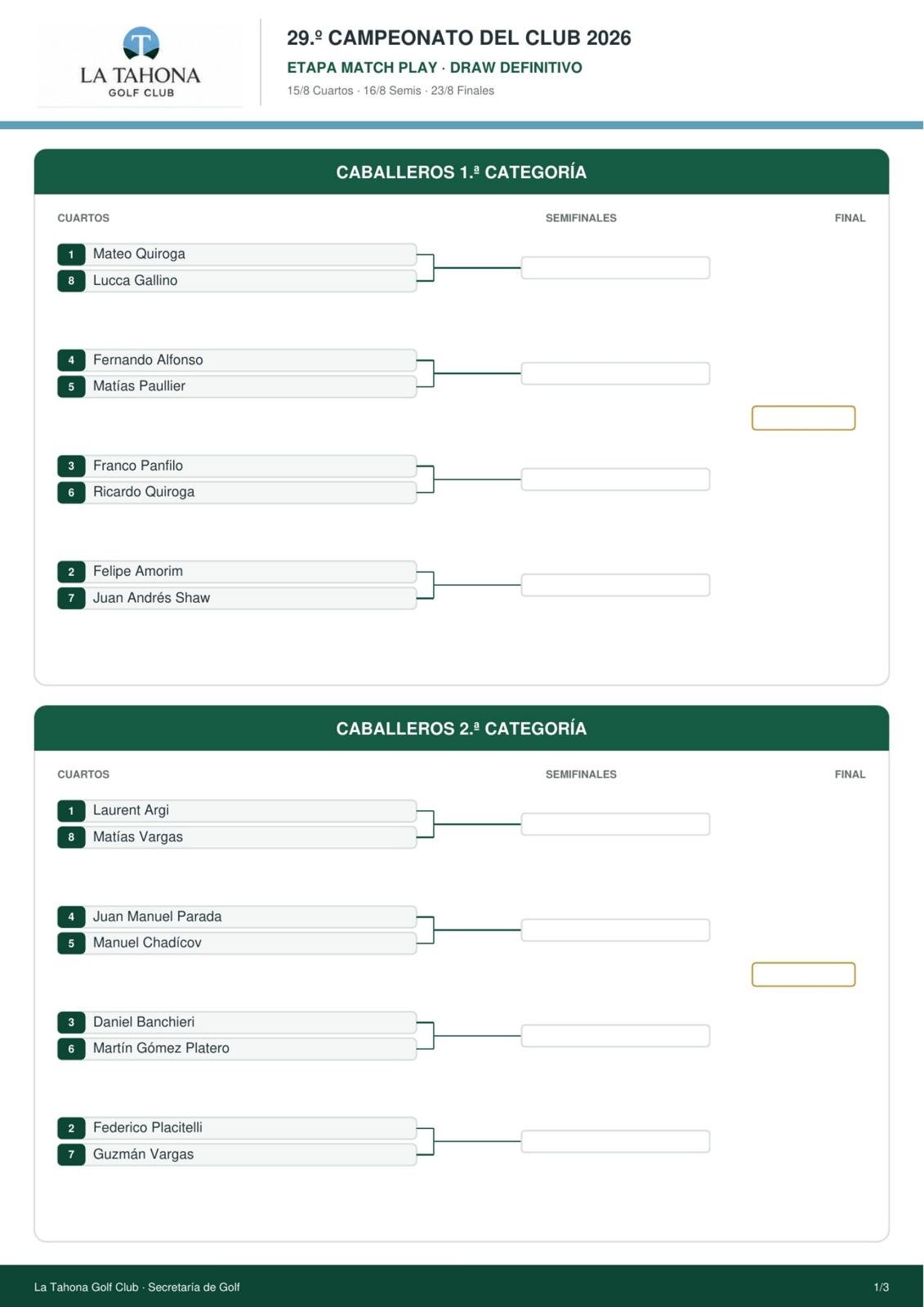Screen dimensions: 924x1307
Task: Click seed badge 1 beside Laurent Argi
Action: [71, 811]
